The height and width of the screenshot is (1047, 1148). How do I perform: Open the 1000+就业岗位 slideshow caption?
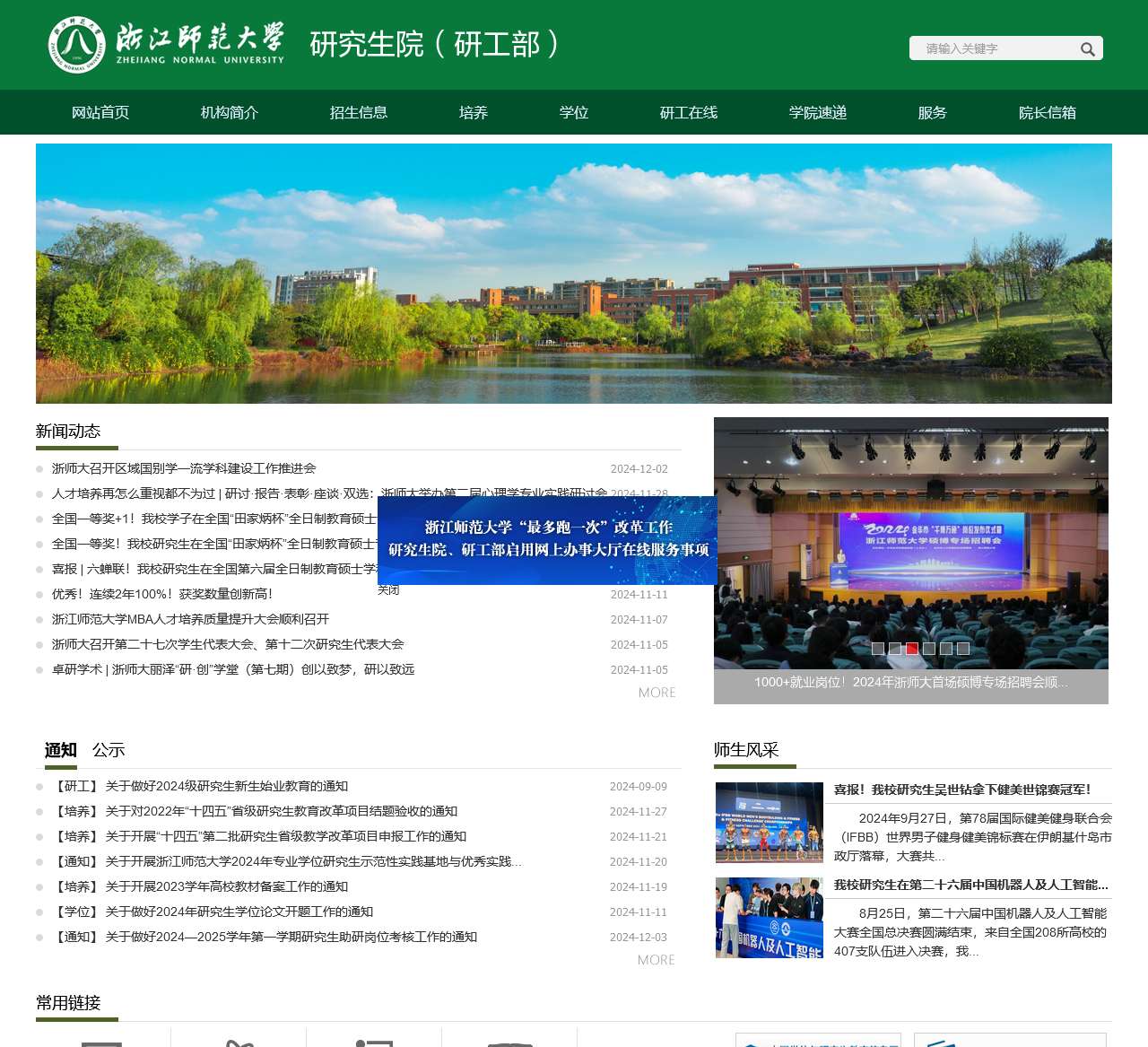point(911,683)
